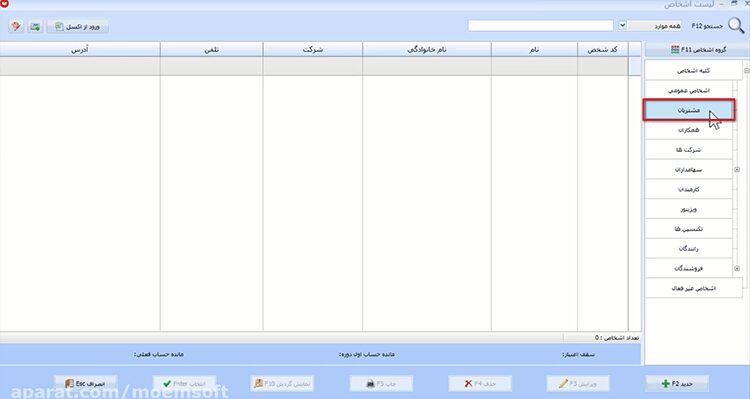Image resolution: width=750 pixels, height=399 pixels.
Task: Select اشخاص غیر فعال group
Action: pyautogui.click(x=694, y=288)
